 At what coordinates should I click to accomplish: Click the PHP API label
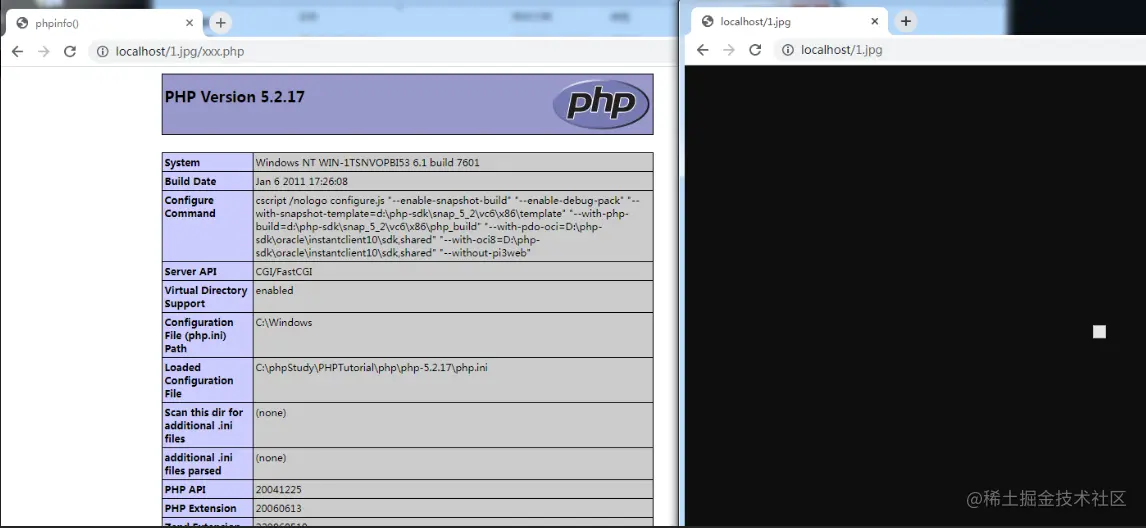point(186,489)
